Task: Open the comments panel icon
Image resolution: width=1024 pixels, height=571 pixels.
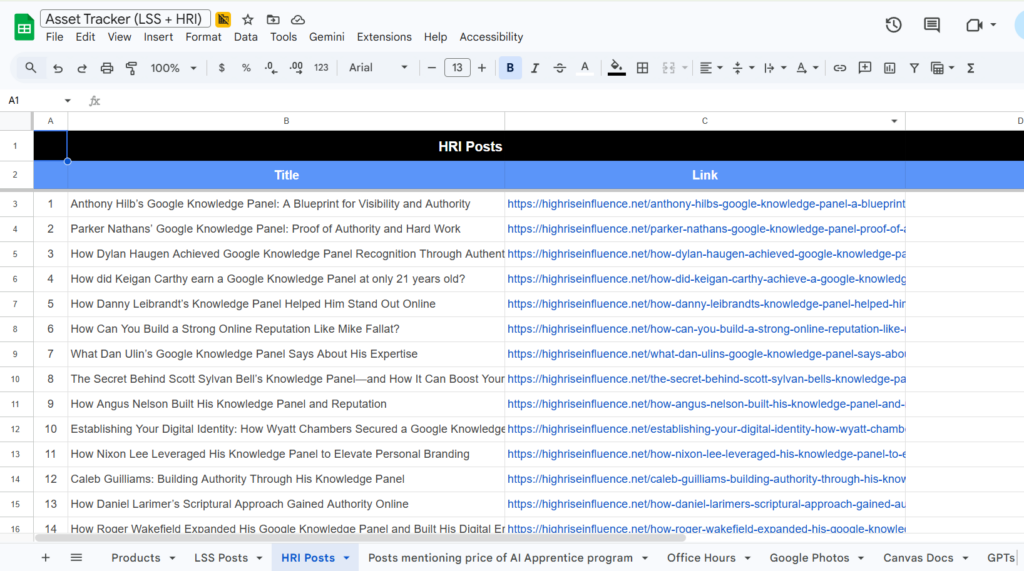Action: 931,25
